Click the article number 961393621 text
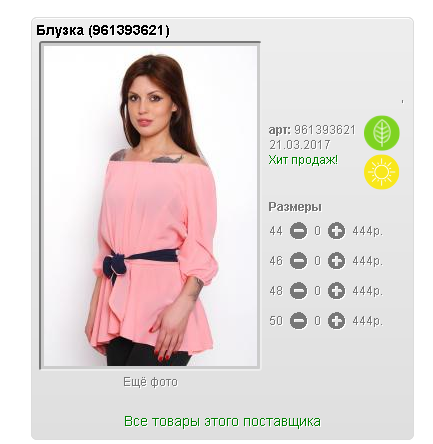 tap(325, 130)
